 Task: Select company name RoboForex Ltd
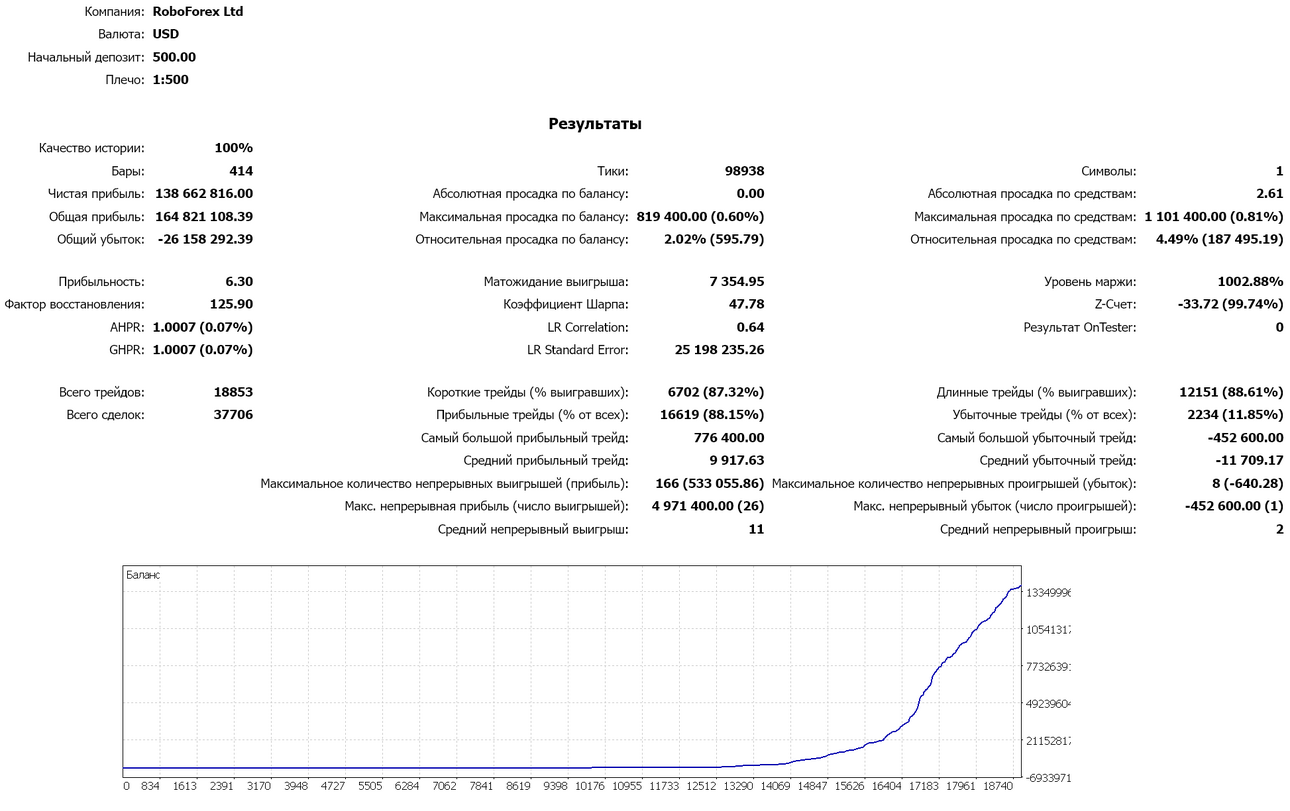(198, 12)
